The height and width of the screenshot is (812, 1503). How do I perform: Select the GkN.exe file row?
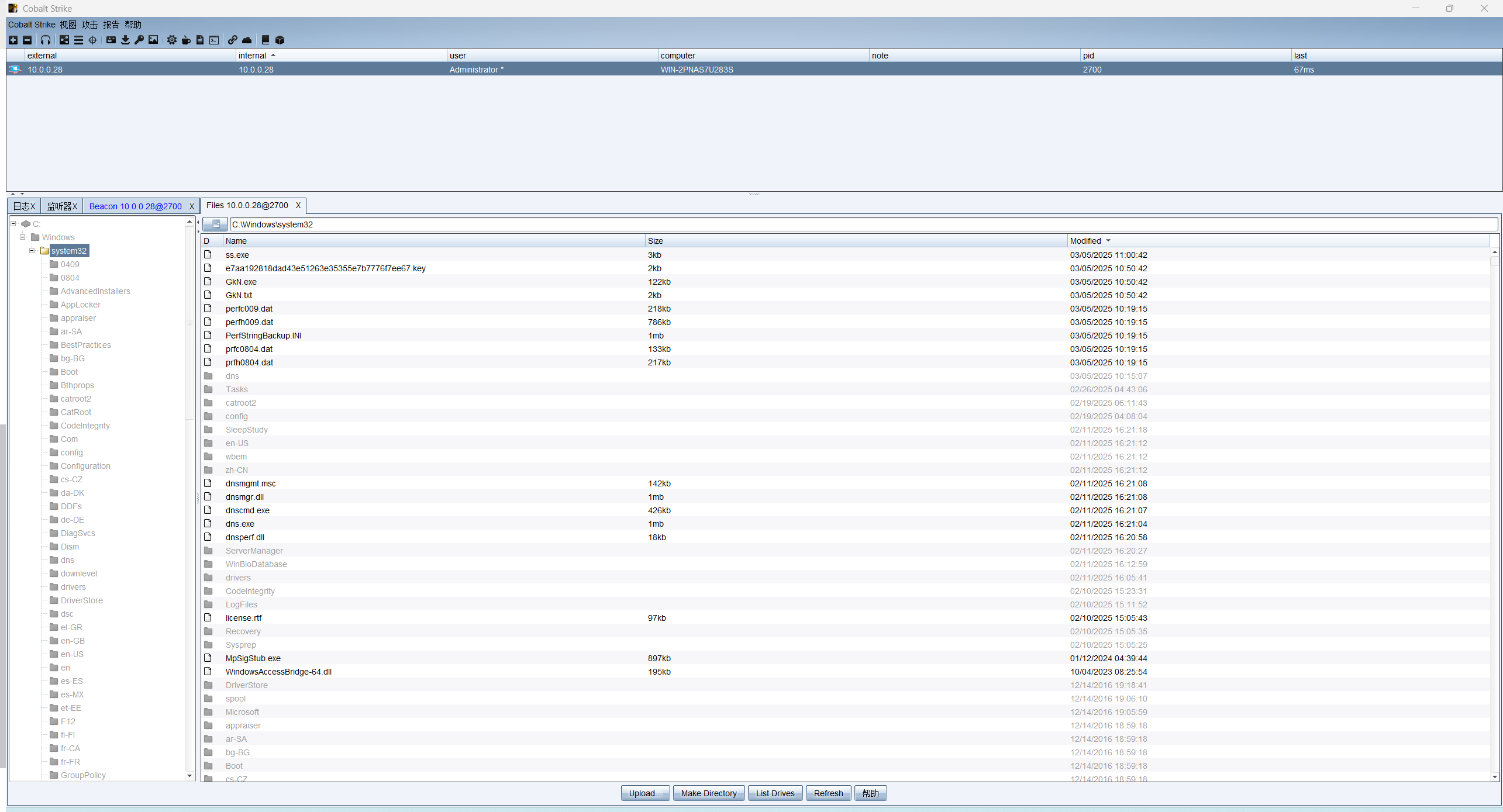241,282
